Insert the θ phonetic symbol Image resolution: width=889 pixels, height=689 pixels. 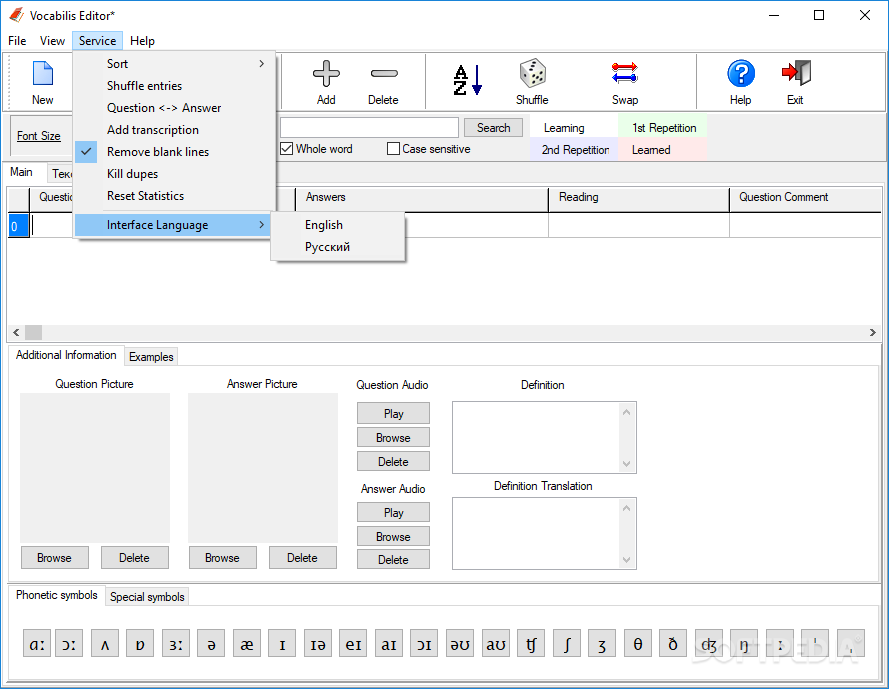pyautogui.click(x=638, y=643)
